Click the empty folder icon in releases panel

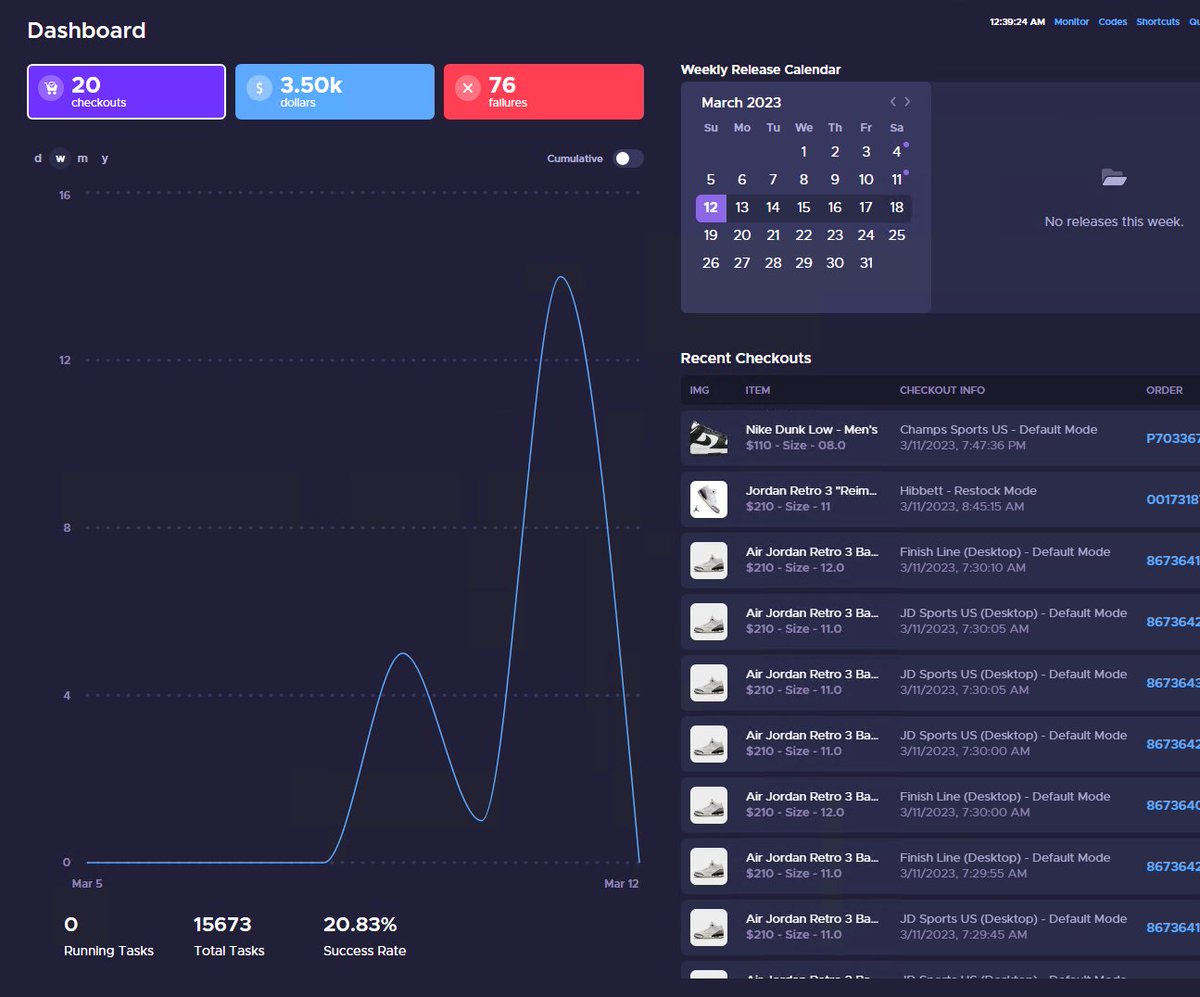(1114, 178)
